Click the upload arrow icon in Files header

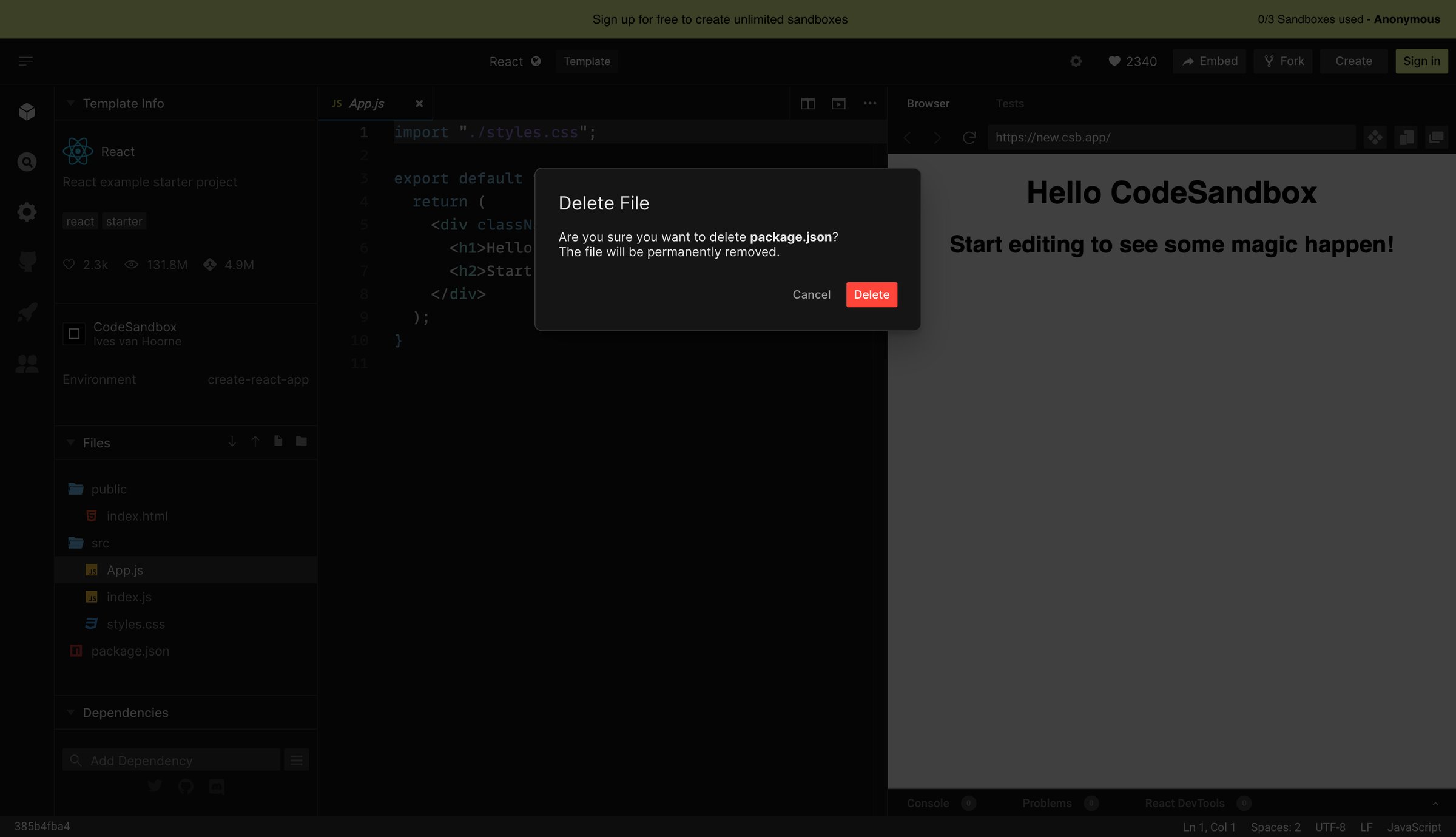[x=255, y=441]
